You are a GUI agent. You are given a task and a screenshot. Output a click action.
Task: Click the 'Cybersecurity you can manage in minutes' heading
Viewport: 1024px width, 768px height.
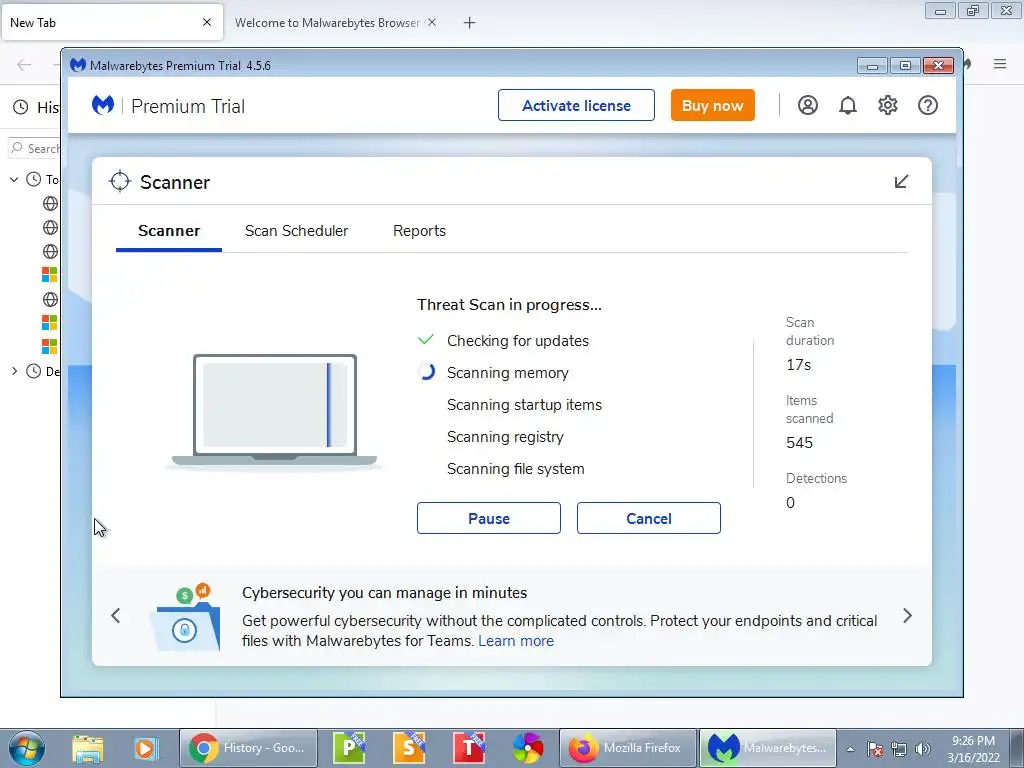tap(385, 593)
